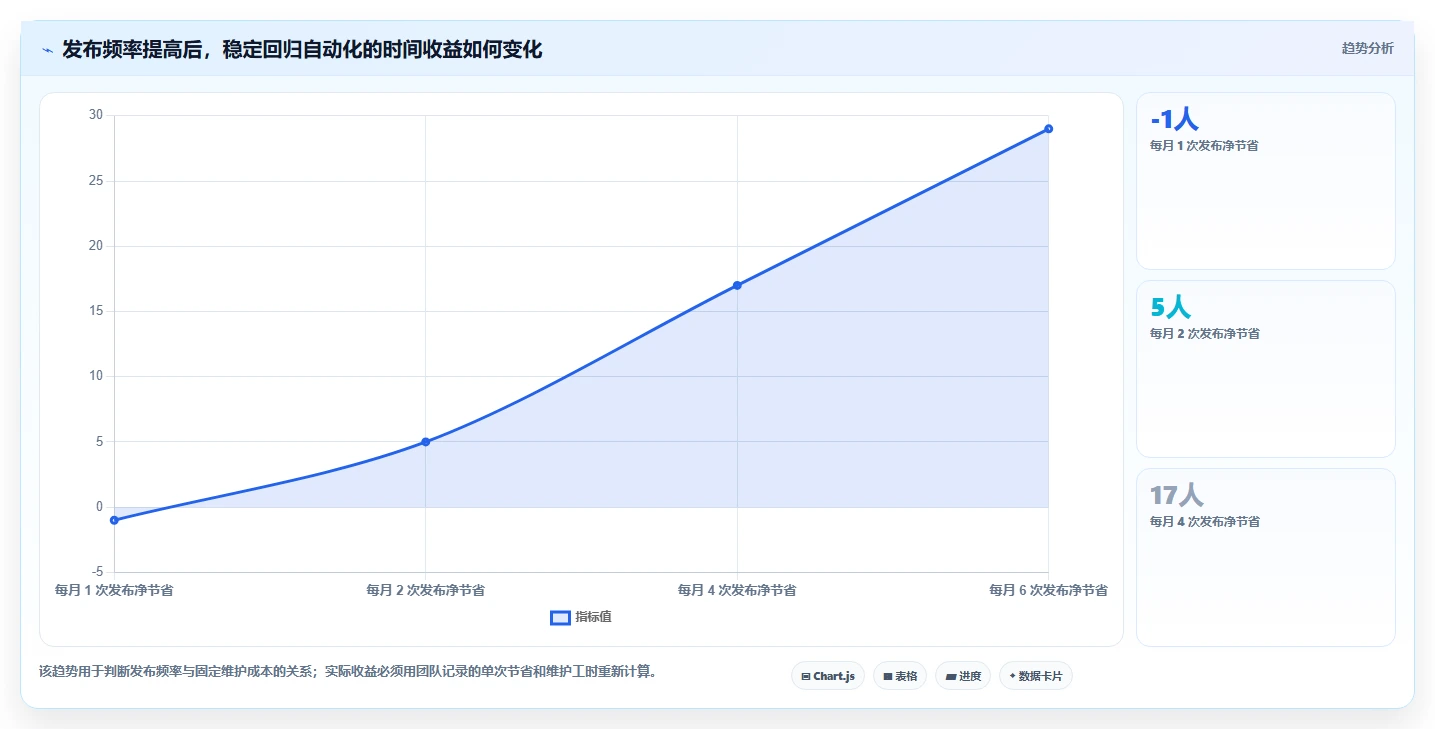Viewport: 1435px width, 729px height.
Task: Click x-axis label 每月 2 次发布净节省
Action: point(425,590)
